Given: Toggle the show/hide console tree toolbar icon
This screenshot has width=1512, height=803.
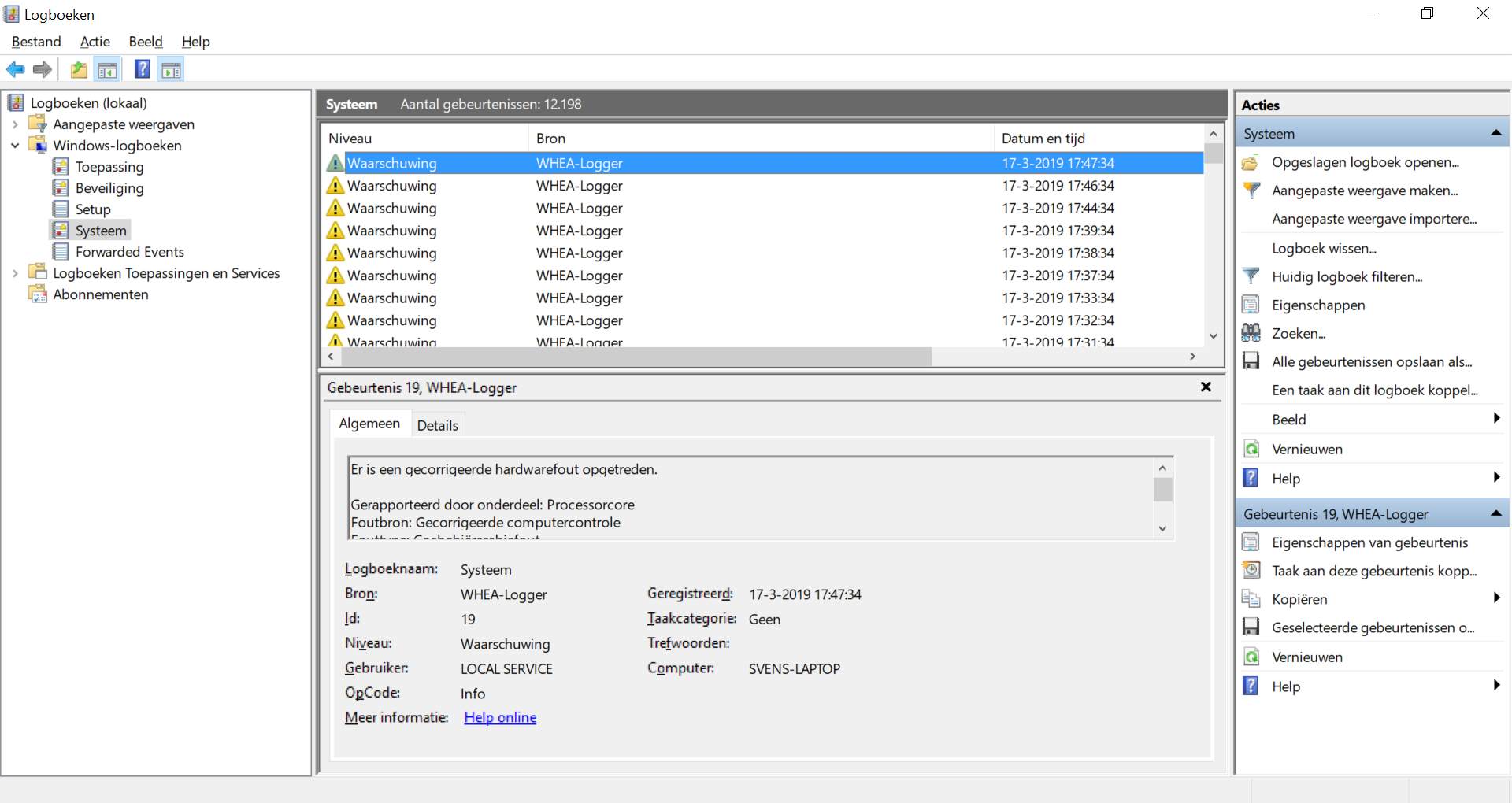Looking at the screenshot, I should pos(108,70).
